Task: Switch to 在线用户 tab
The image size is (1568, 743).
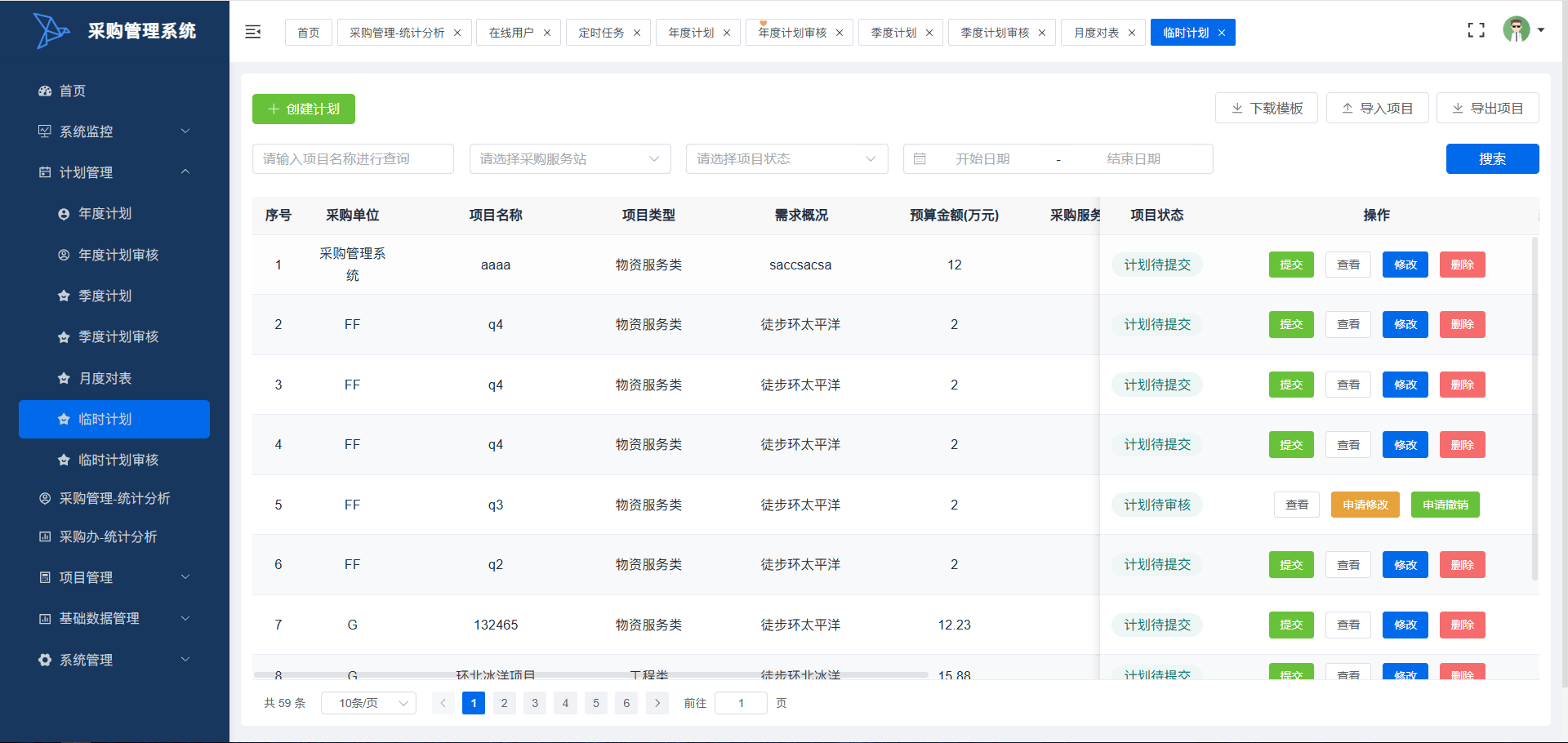Action: tap(511, 33)
